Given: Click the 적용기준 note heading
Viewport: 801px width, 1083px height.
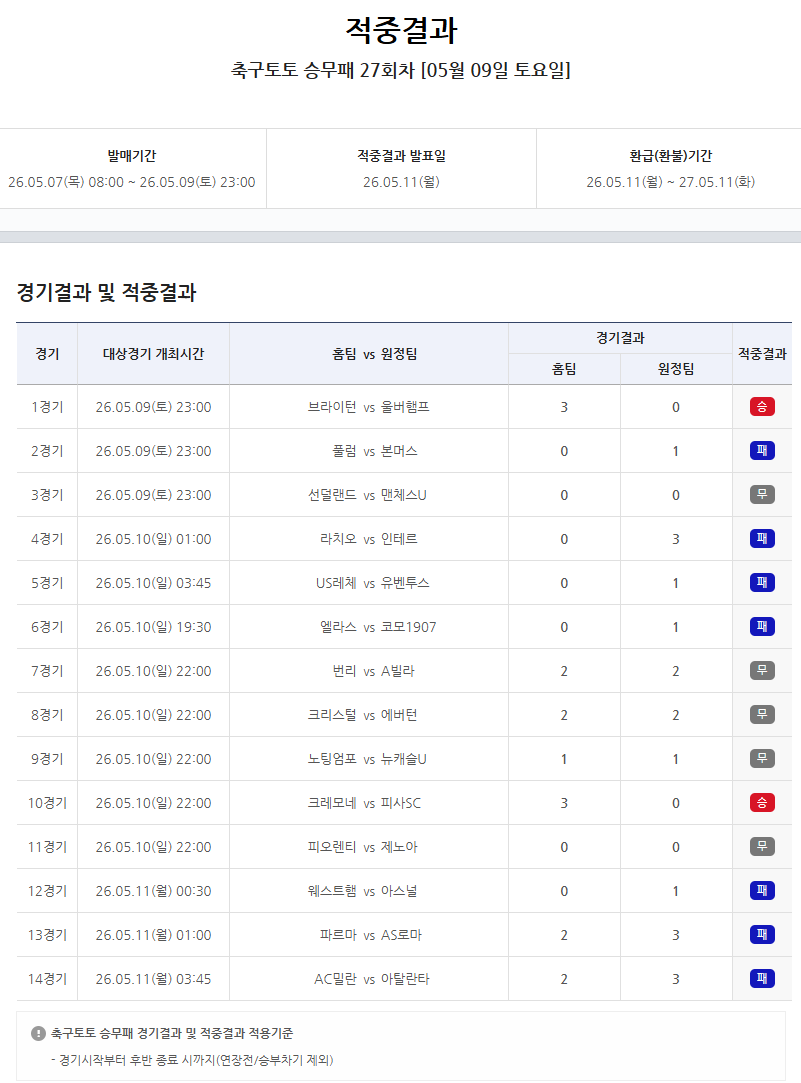Looking at the screenshot, I should click(172, 1033).
